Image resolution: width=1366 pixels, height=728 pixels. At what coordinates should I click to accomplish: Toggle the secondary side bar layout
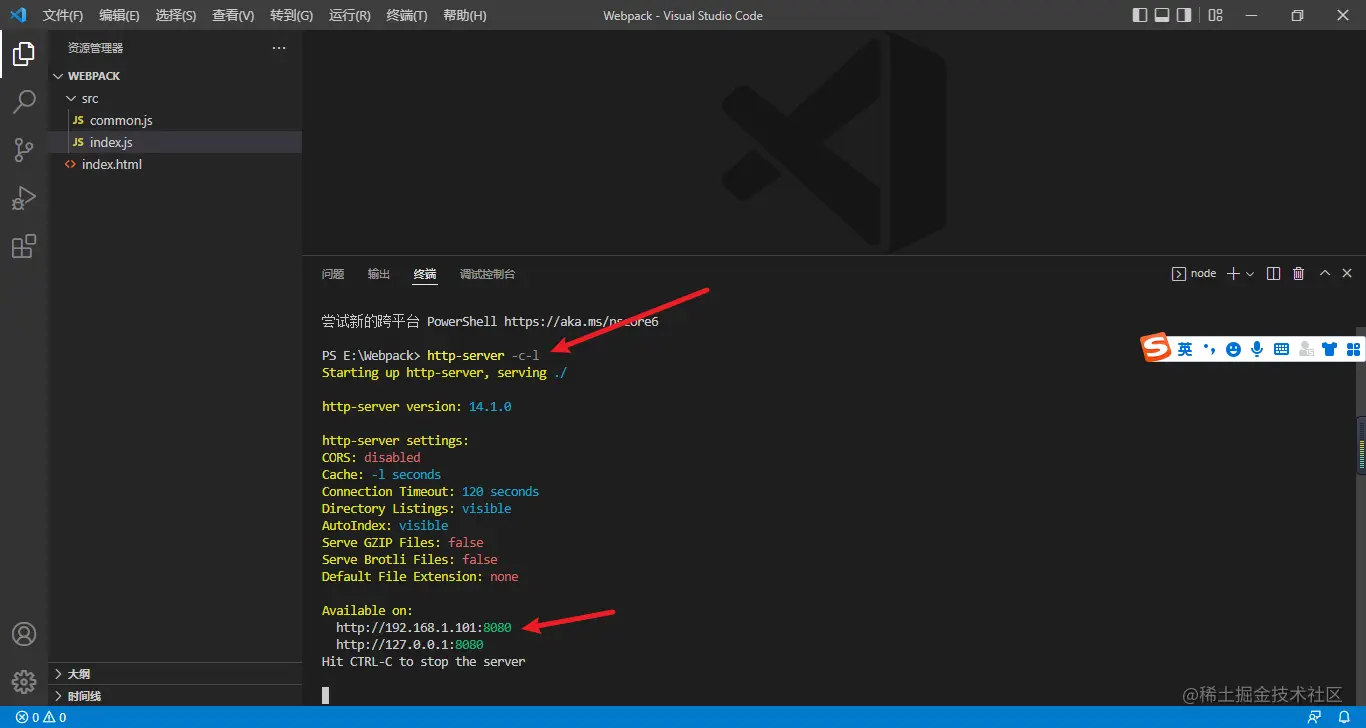(x=1184, y=15)
